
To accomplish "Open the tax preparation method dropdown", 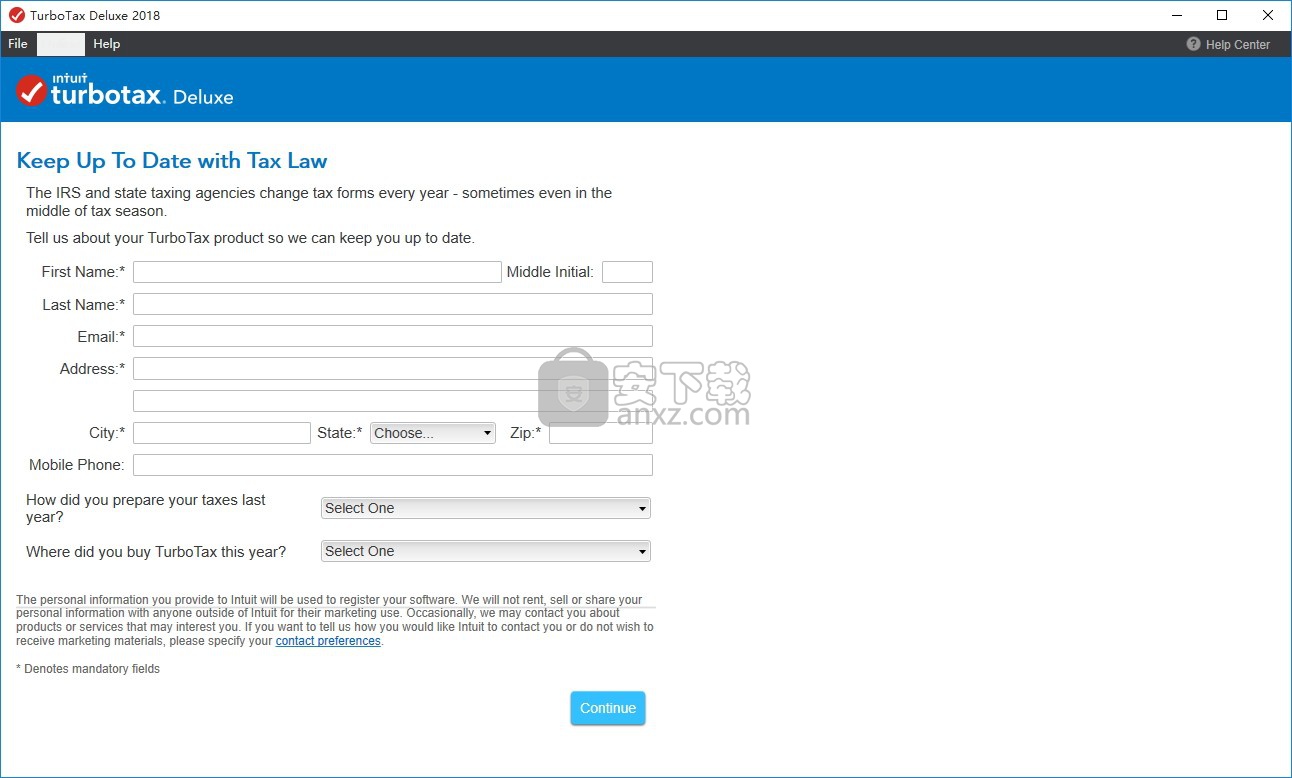I will (x=486, y=508).
